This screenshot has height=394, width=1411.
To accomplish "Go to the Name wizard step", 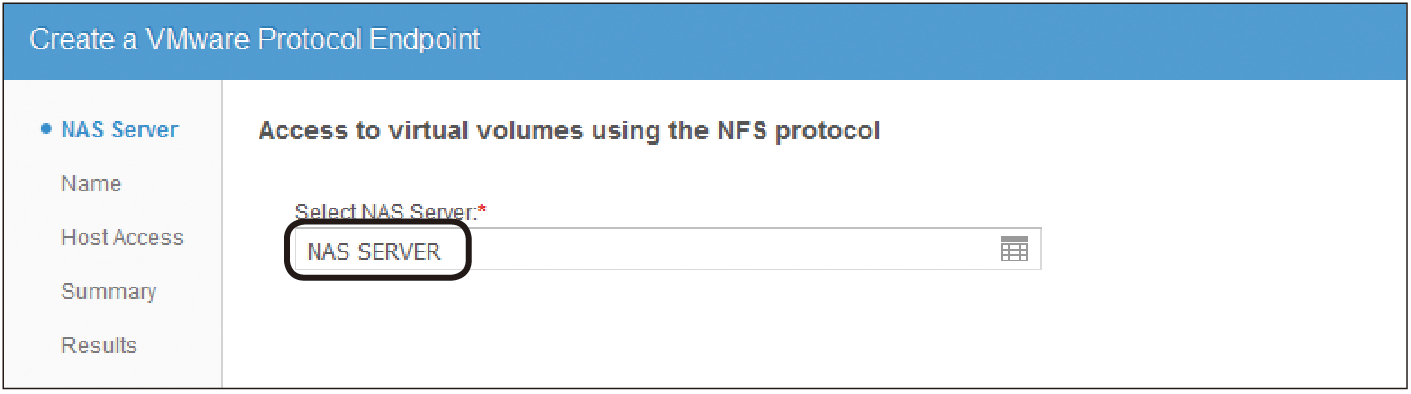I will (91, 184).
